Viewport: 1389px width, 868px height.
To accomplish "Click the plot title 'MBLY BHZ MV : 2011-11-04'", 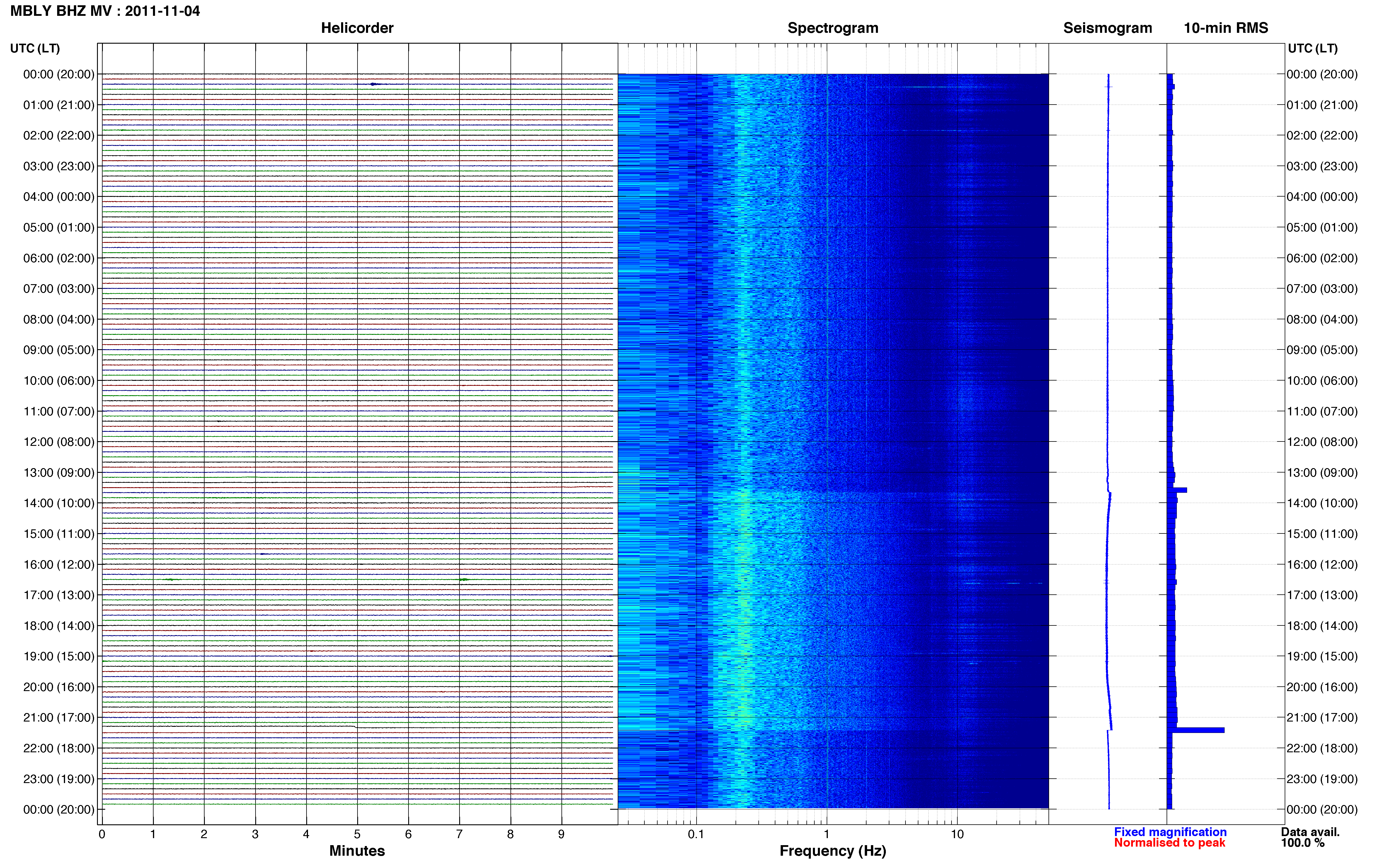I will click(x=105, y=11).
